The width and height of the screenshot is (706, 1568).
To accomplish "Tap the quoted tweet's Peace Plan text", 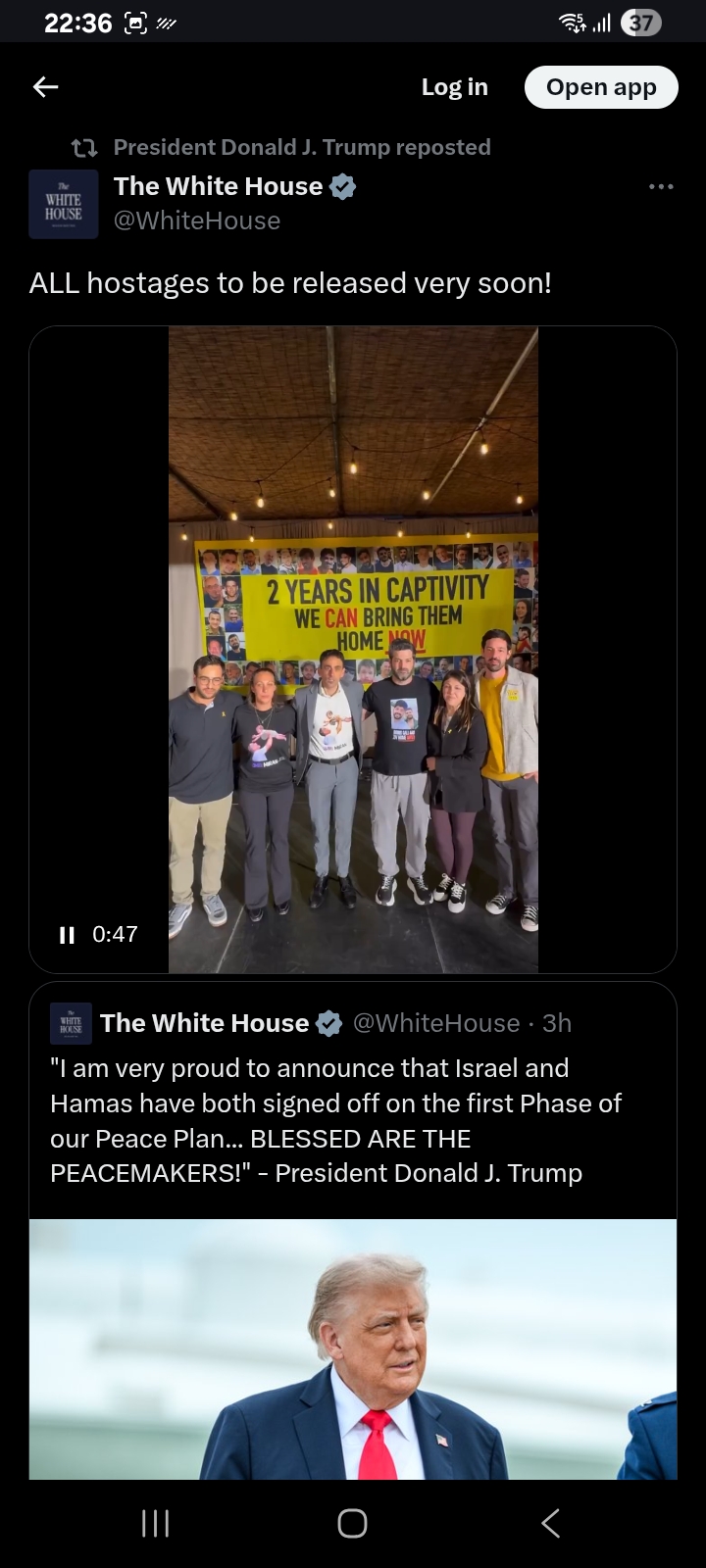I will click(x=335, y=1120).
